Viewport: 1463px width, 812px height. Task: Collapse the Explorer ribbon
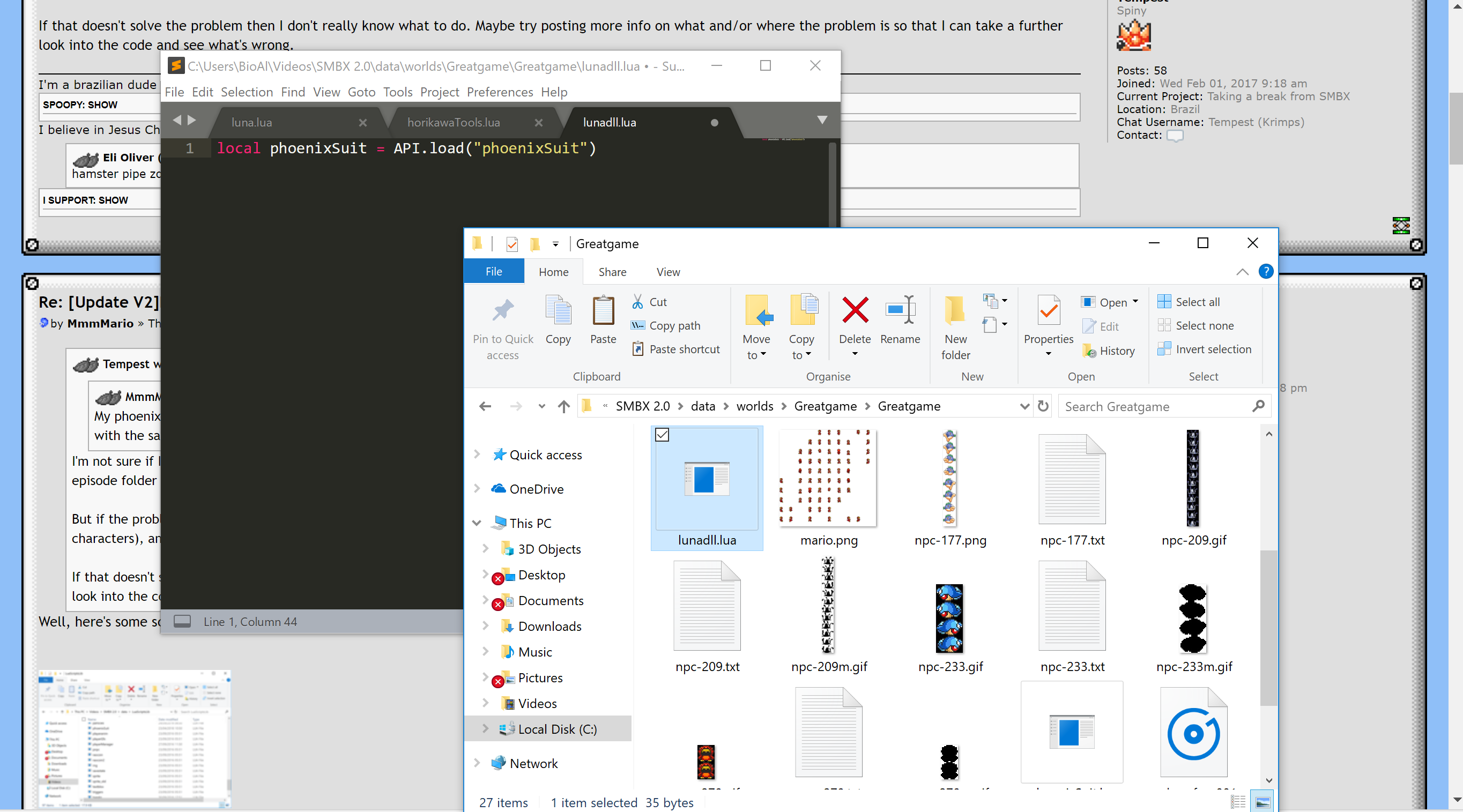[x=1242, y=271]
